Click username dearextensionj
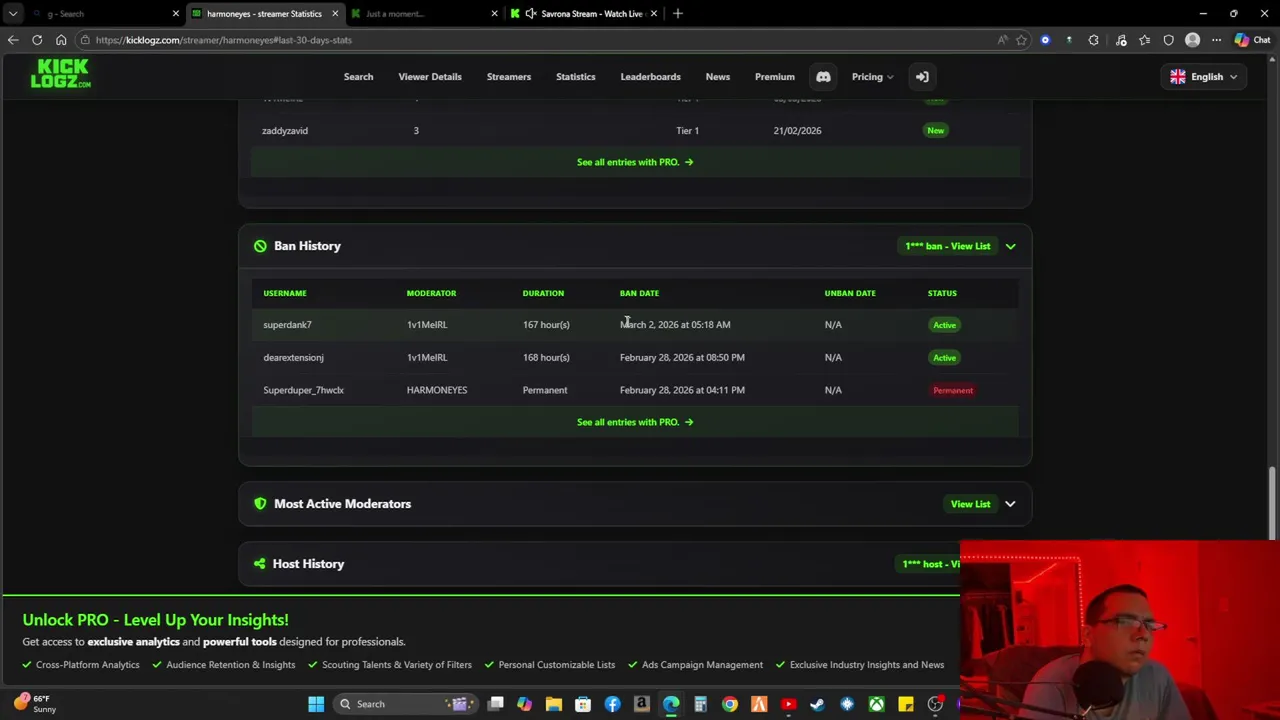The image size is (1280, 720). point(293,358)
